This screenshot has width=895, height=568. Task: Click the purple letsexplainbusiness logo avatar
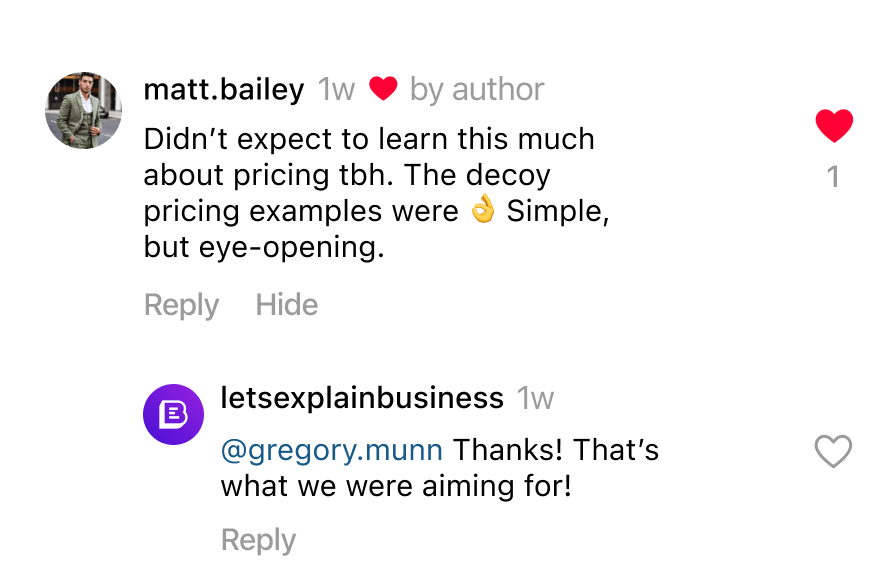pos(174,414)
